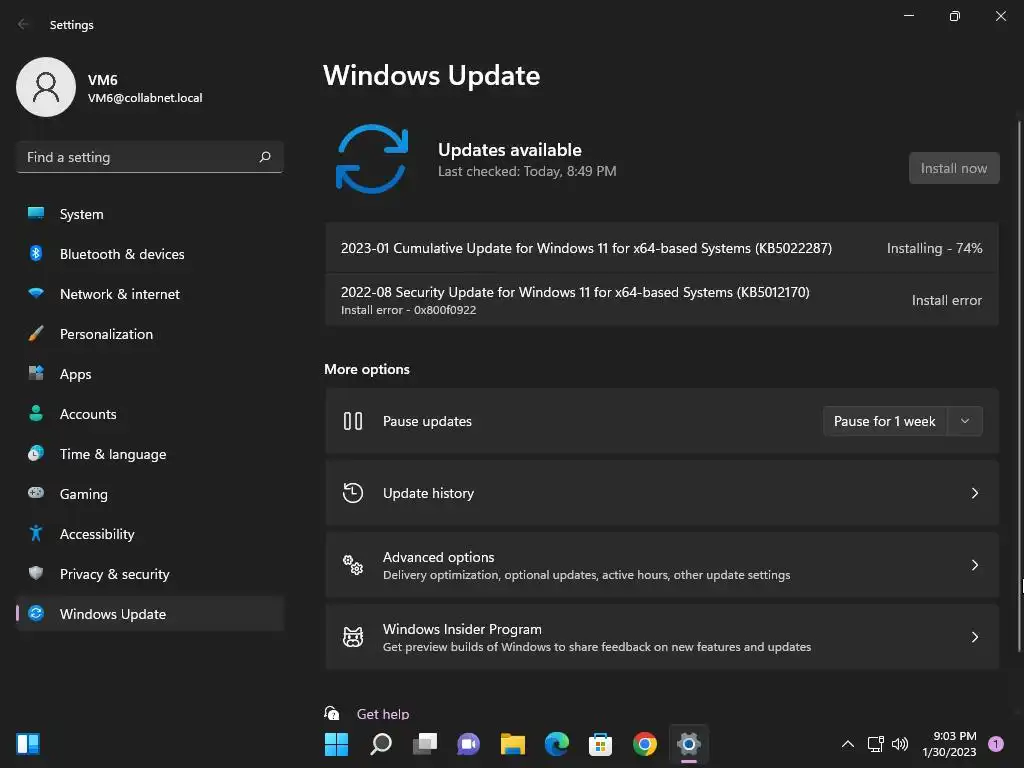1024x768 pixels.
Task: Click the volume speaker tray icon
Action: pos(900,744)
